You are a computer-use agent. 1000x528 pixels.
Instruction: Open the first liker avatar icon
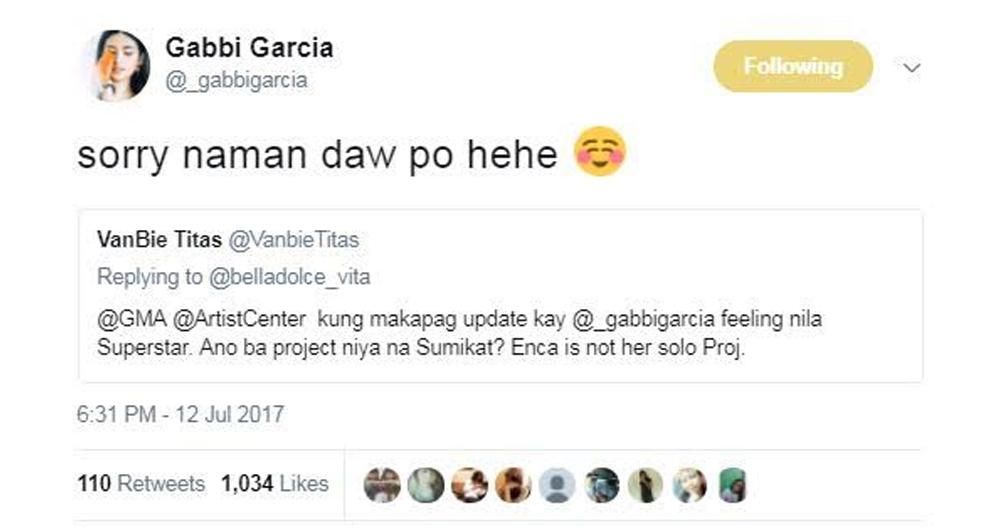(381, 485)
